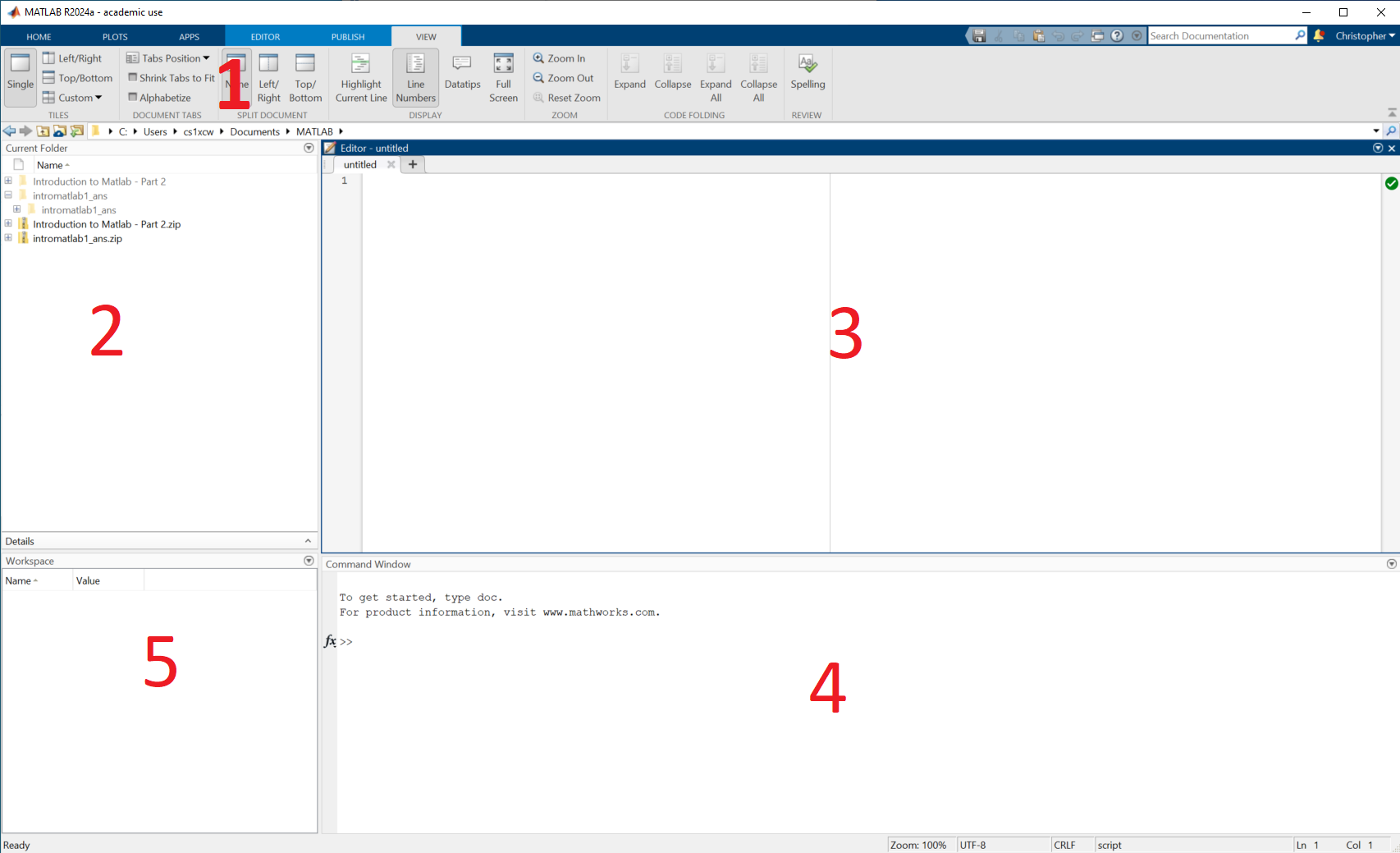Click the Save icon in the quick access toolbar

978,35
